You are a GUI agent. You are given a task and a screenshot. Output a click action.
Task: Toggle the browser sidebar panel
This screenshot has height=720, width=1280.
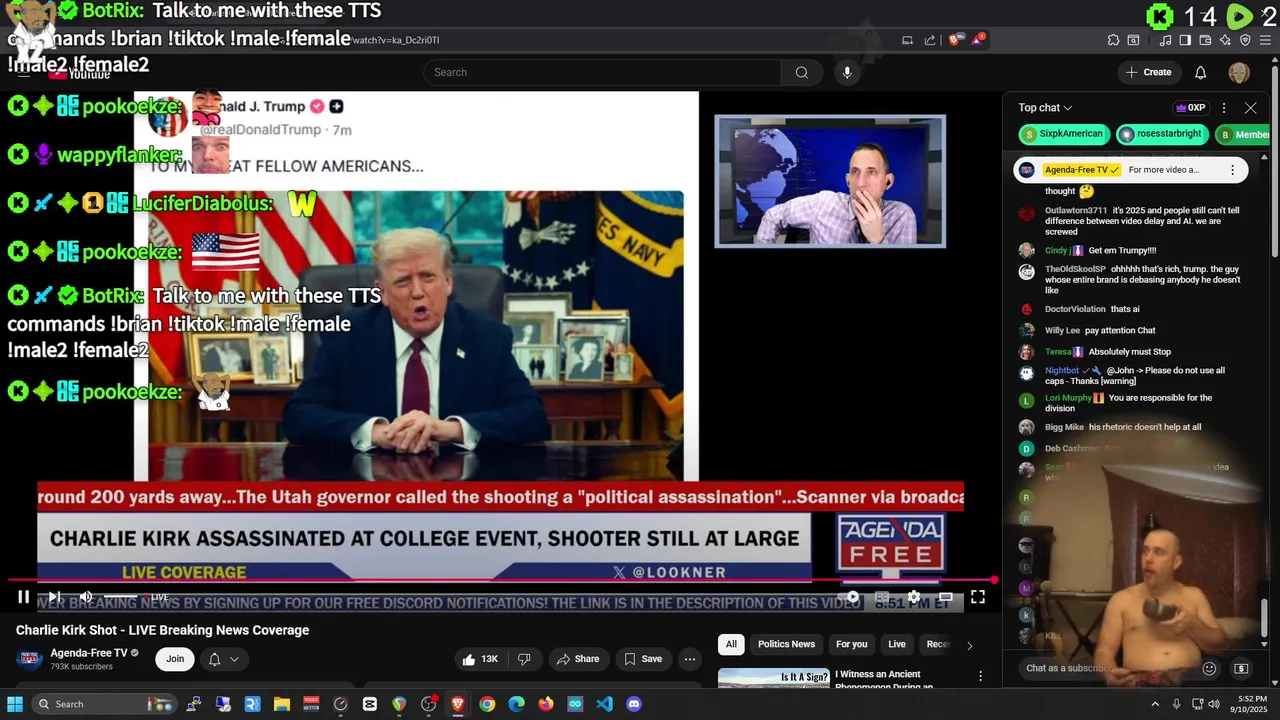tap(1185, 40)
